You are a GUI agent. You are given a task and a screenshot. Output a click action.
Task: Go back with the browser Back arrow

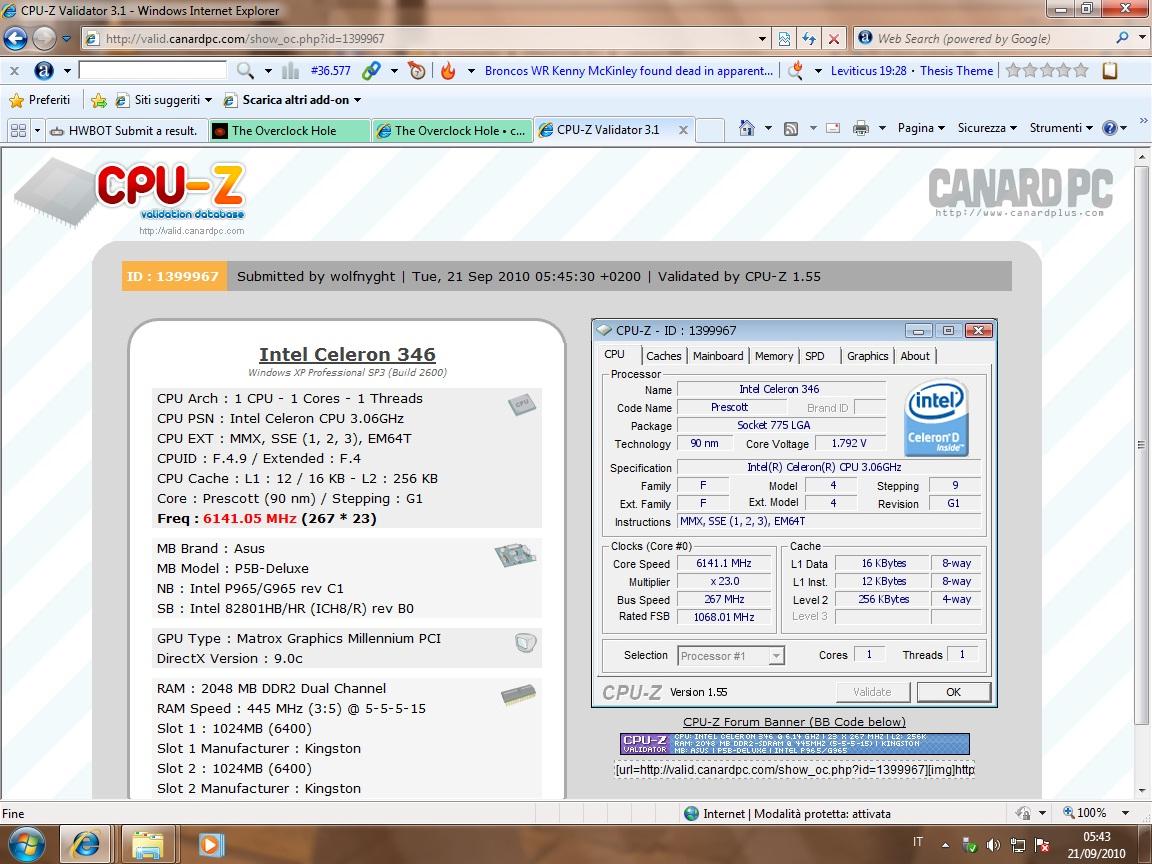tap(15, 38)
